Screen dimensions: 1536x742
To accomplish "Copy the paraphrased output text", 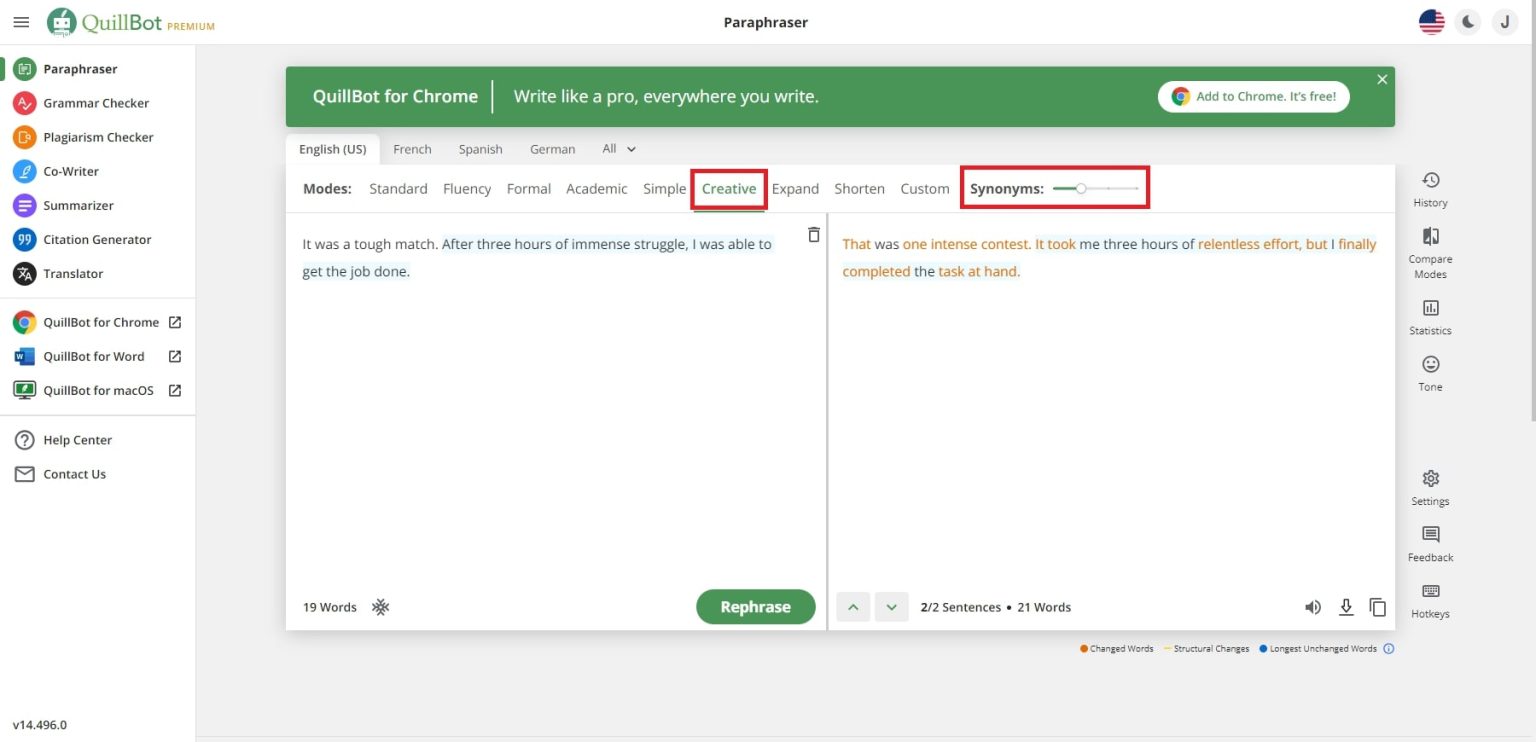I will (x=1377, y=607).
